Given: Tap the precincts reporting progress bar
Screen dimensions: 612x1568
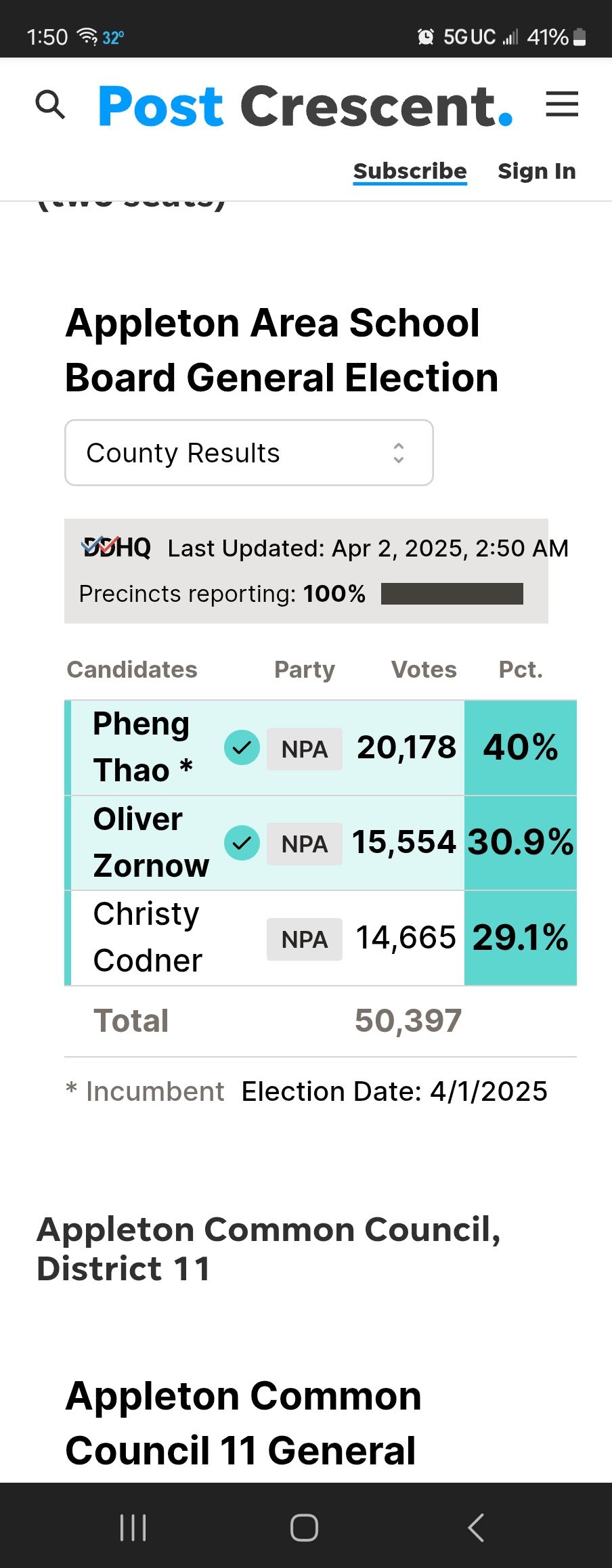Looking at the screenshot, I should (x=452, y=594).
